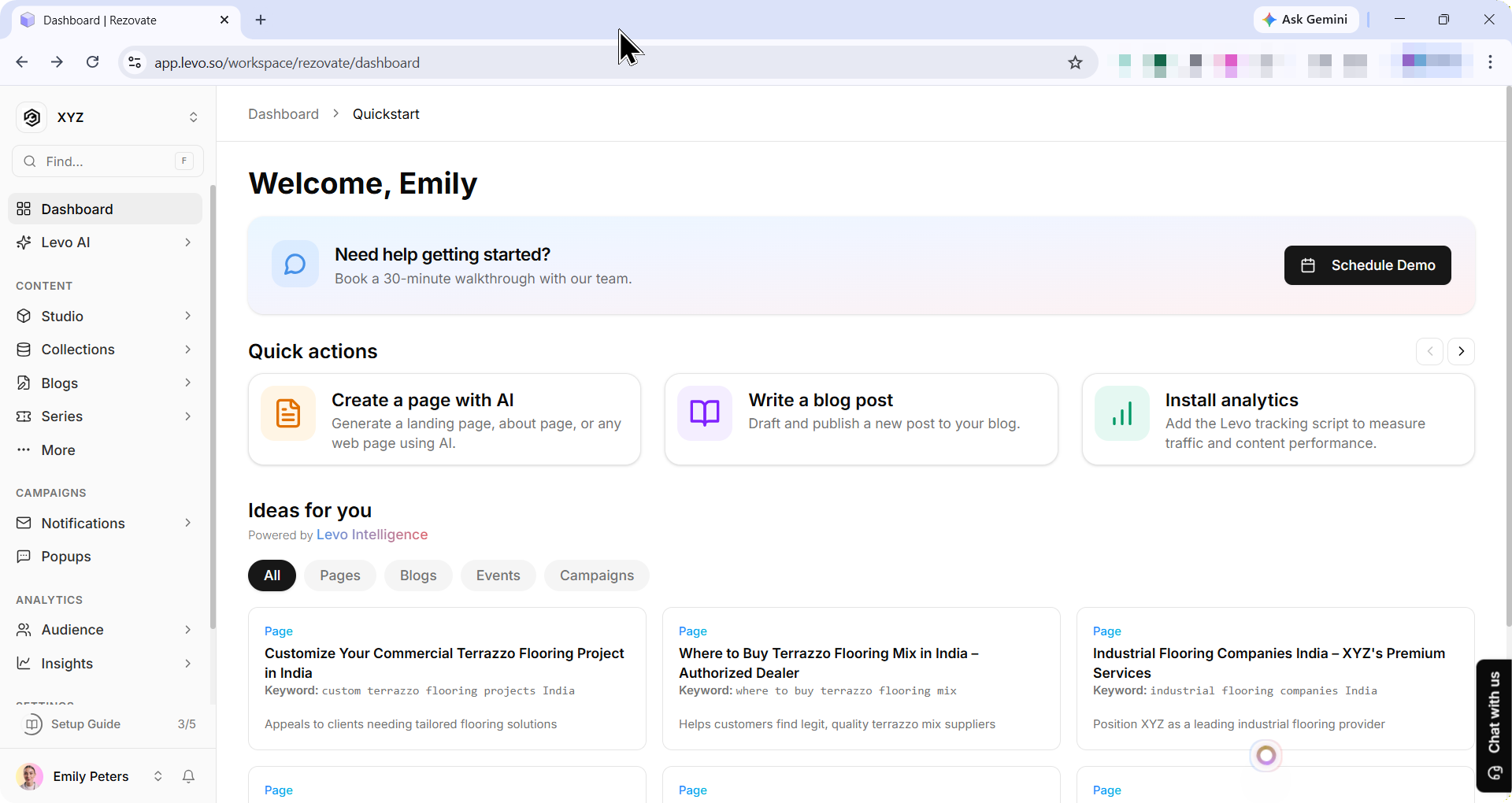Bookmark this page with the star icon
This screenshot has width=1512, height=803.
coord(1075,63)
